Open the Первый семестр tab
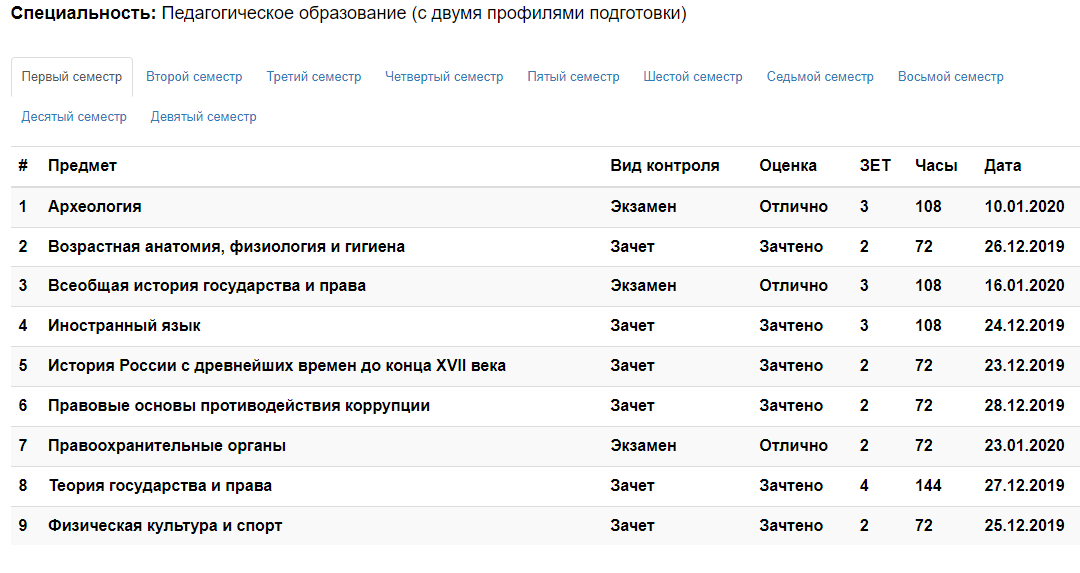The width and height of the screenshot is (1080, 573). click(72, 76)
